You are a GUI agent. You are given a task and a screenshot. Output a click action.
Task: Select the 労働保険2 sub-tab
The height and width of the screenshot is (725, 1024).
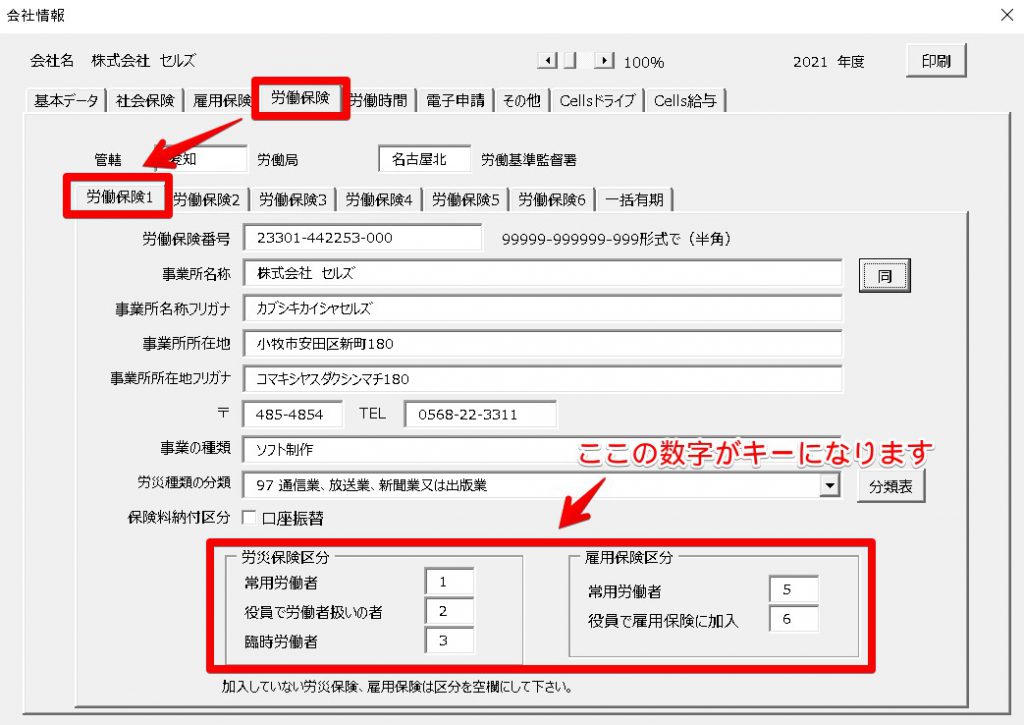pos(207,200)
